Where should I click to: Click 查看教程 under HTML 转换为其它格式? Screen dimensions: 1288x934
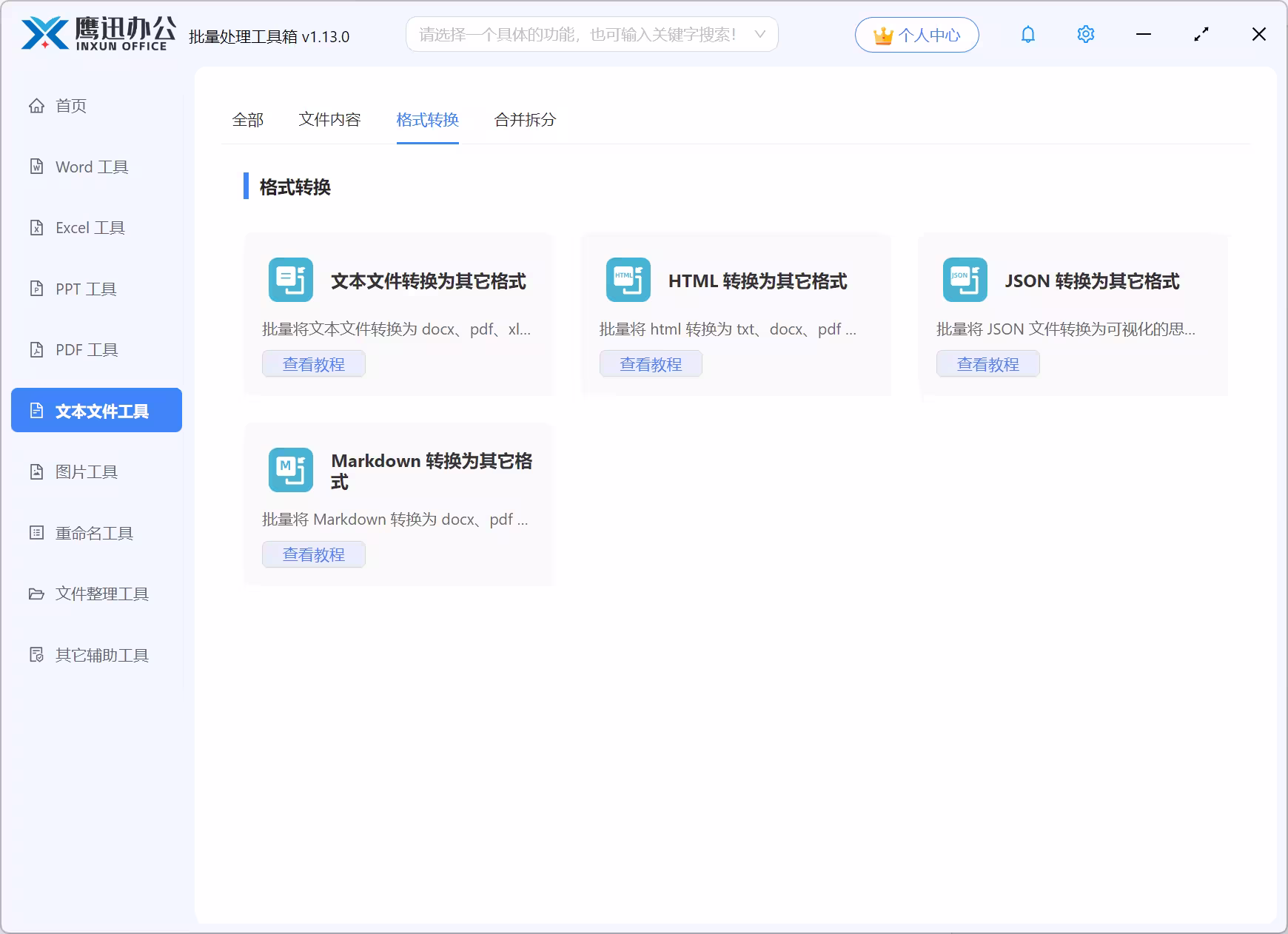[651, 363]
